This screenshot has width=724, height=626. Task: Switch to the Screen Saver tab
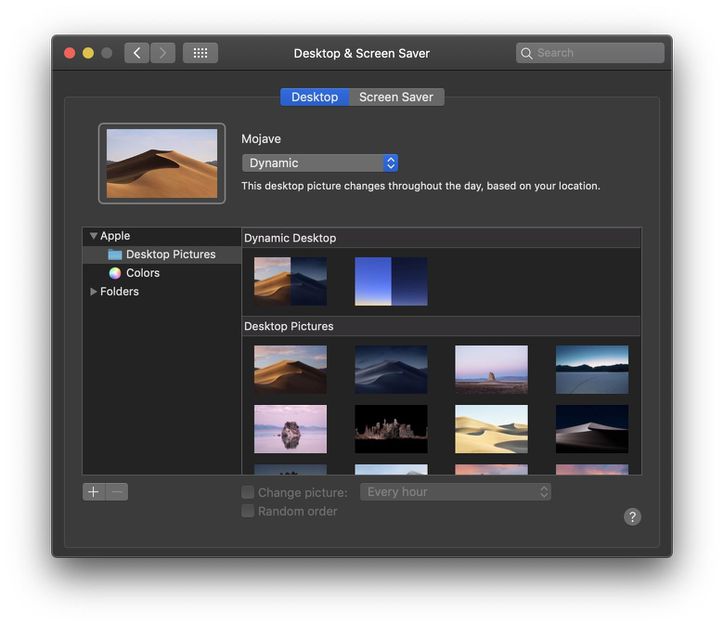click(x=396, y=97)
